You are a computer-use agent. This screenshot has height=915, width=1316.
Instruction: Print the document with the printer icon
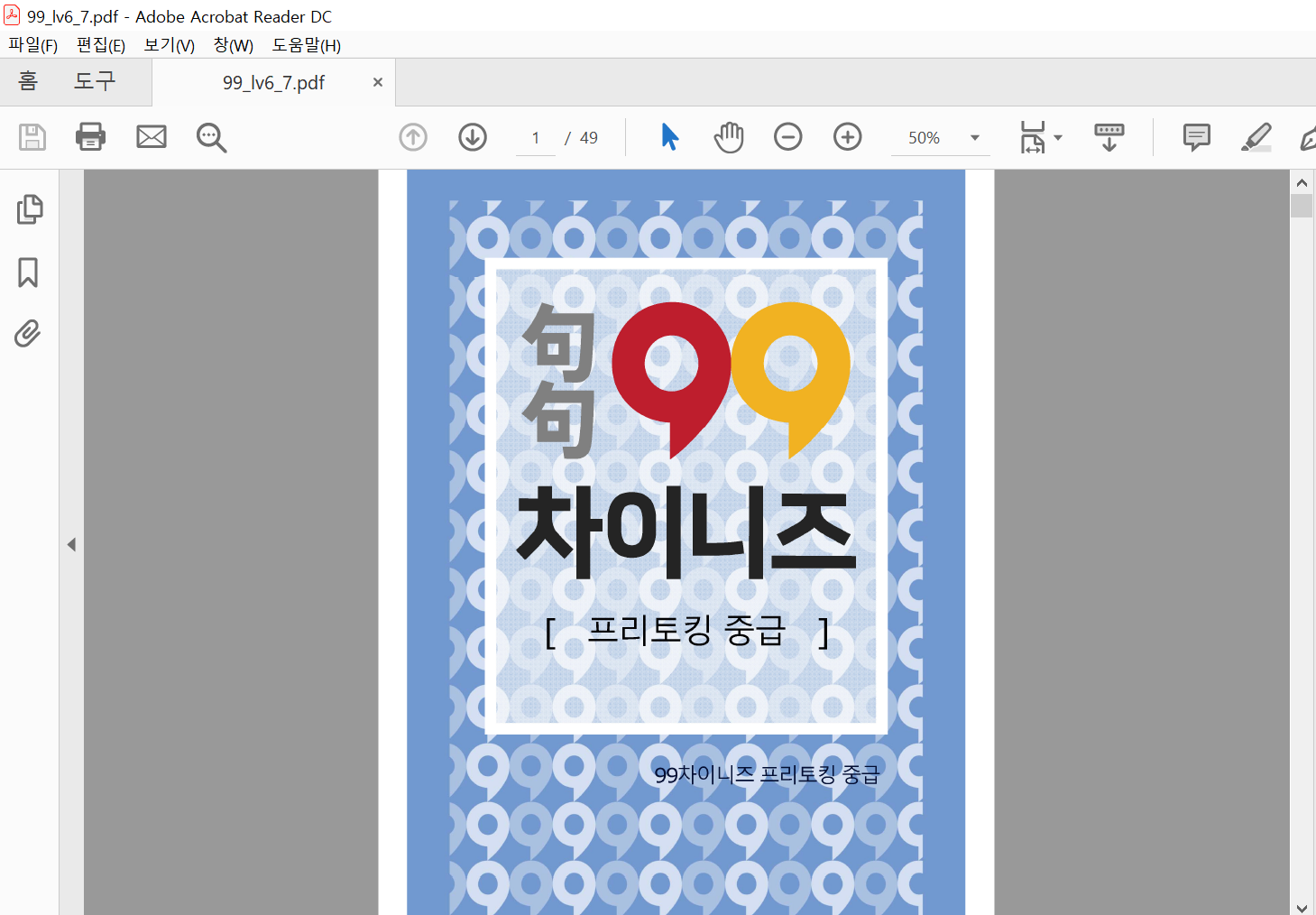pos(90,137)
